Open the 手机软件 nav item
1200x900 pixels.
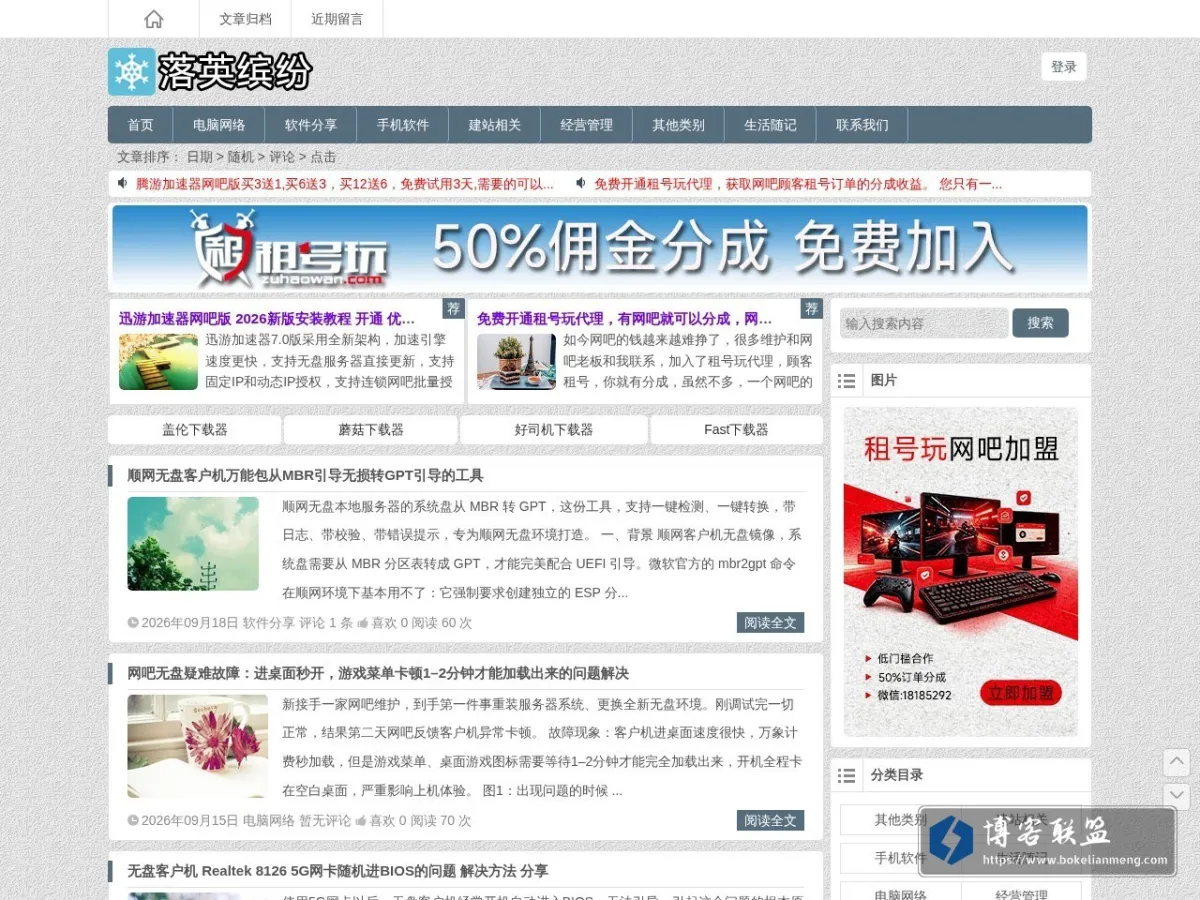click(403, 125)
